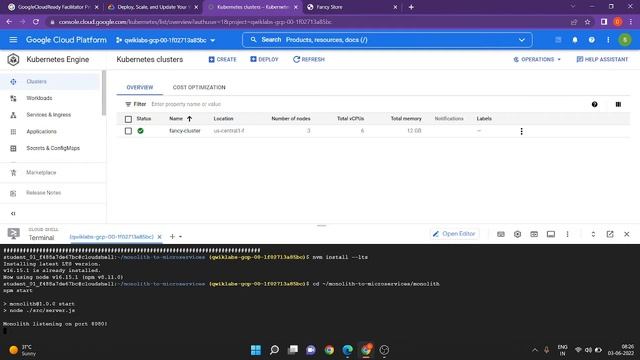Add a new Cloud Shell terminal tab
The image size is (640, 360).
tap(172, 237)
